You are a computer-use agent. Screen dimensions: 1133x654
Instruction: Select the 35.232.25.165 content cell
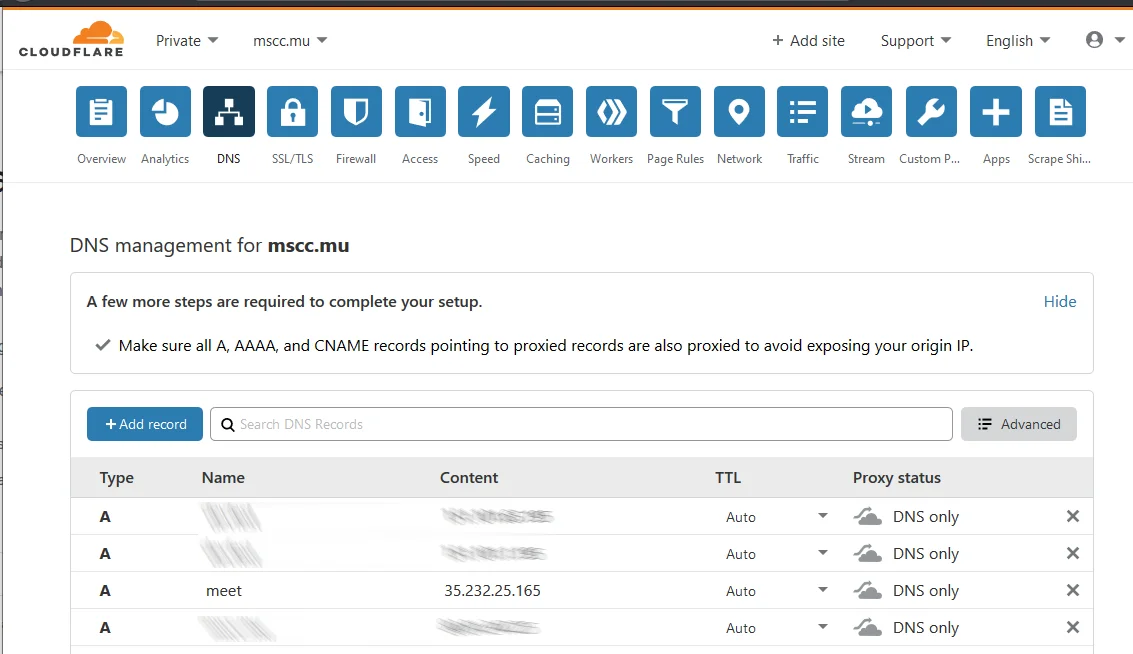coord(492,590)
